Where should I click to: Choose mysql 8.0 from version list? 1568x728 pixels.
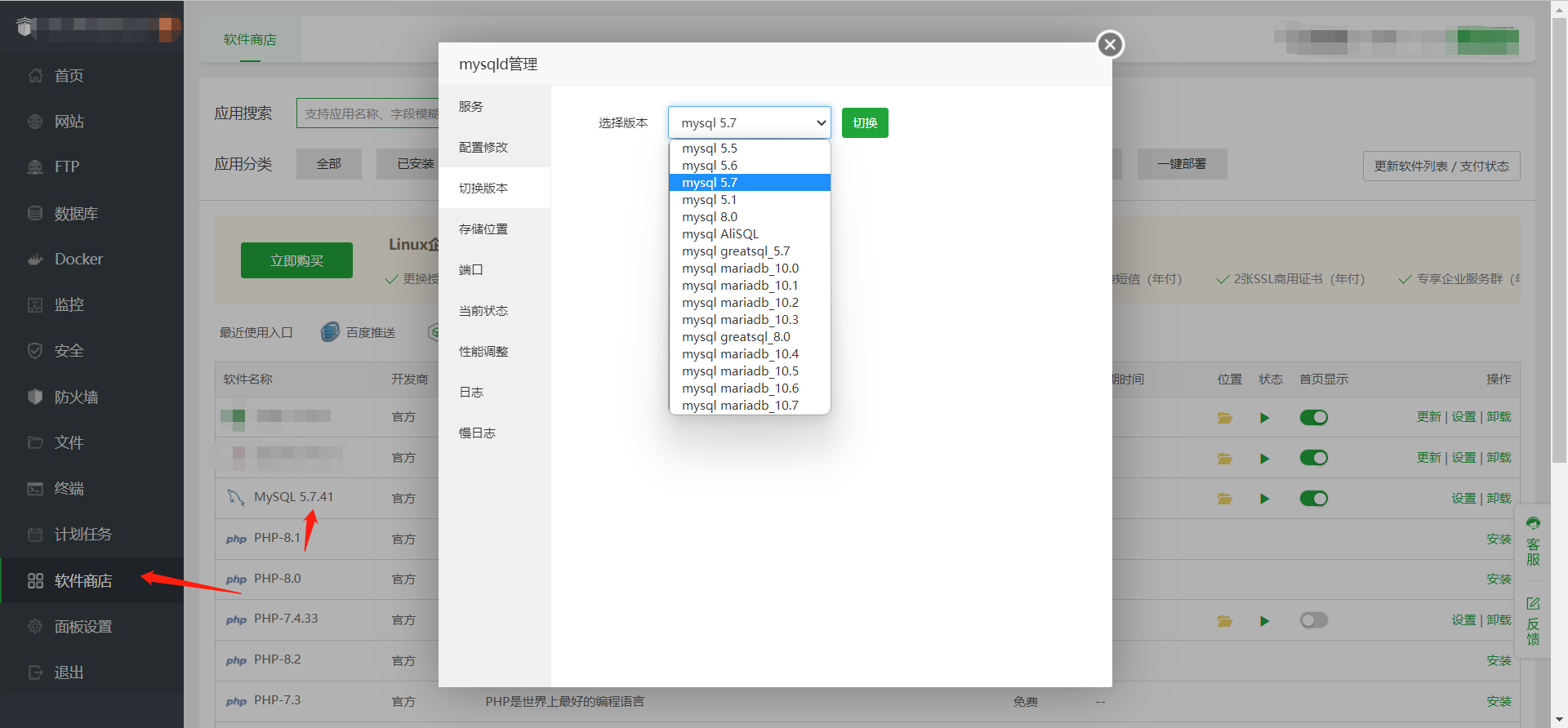coord(710,217)
